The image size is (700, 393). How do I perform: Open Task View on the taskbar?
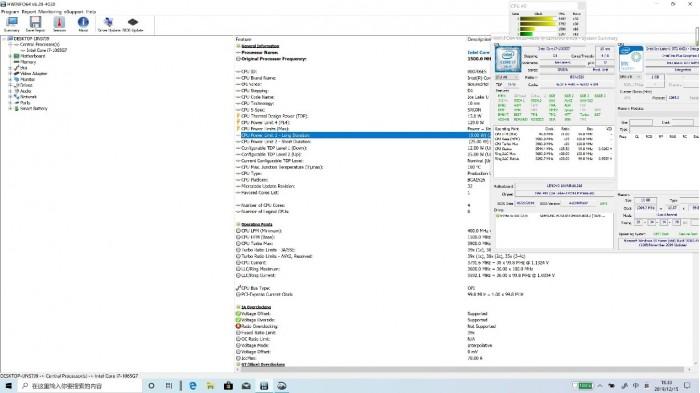169,385
